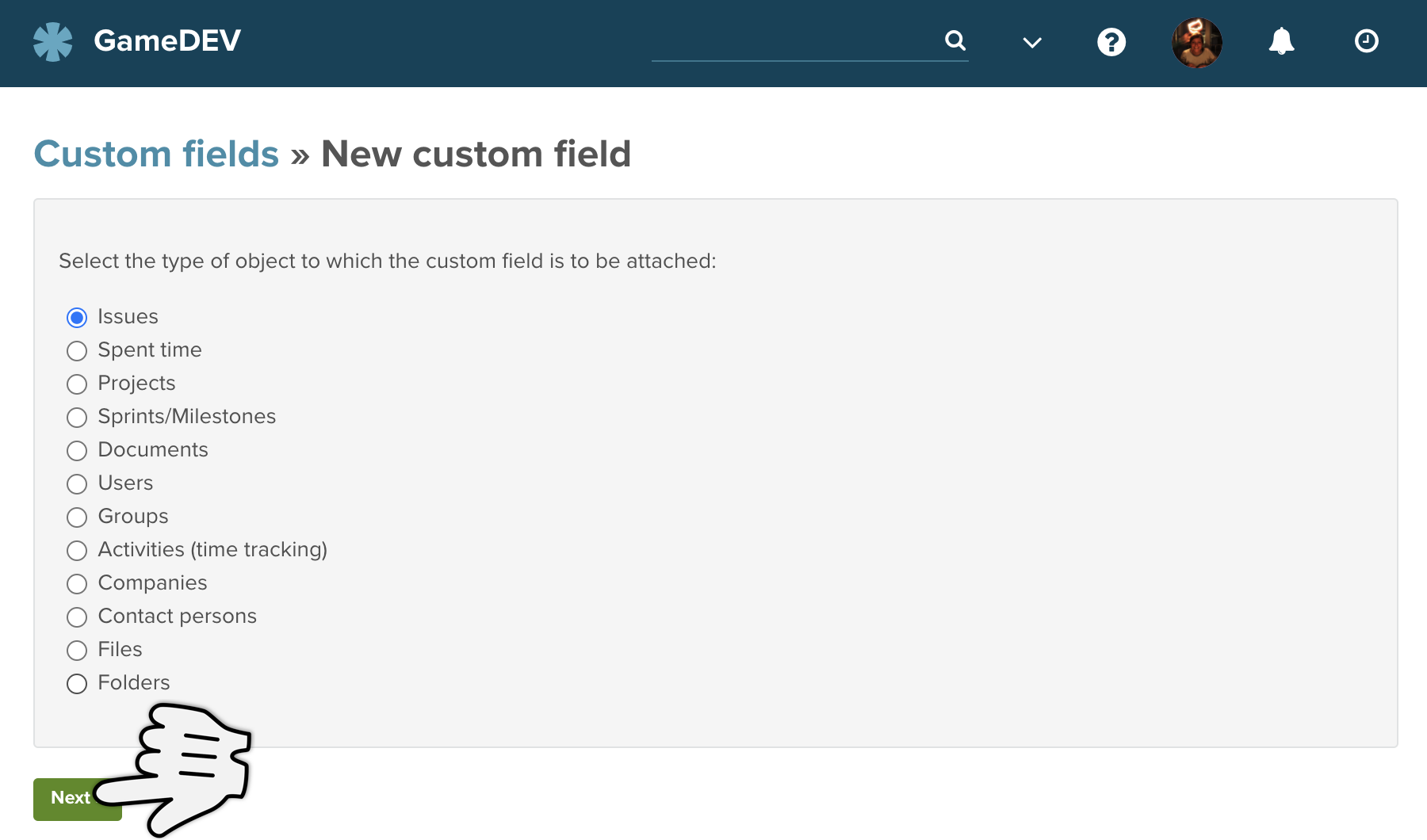This screenshot has width=1427, height=840.
Task: Expand the header chevron dropdown
Action: pyautogui.click(x=1032, y=43)
